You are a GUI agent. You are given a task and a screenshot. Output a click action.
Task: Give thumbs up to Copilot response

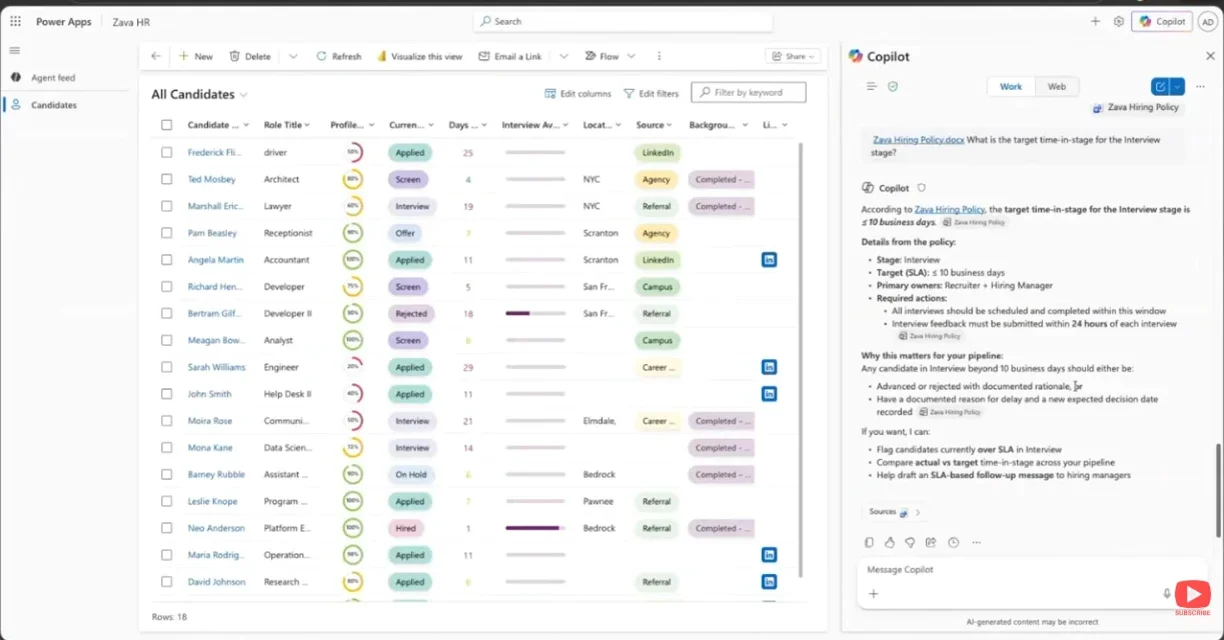[889, 543]
